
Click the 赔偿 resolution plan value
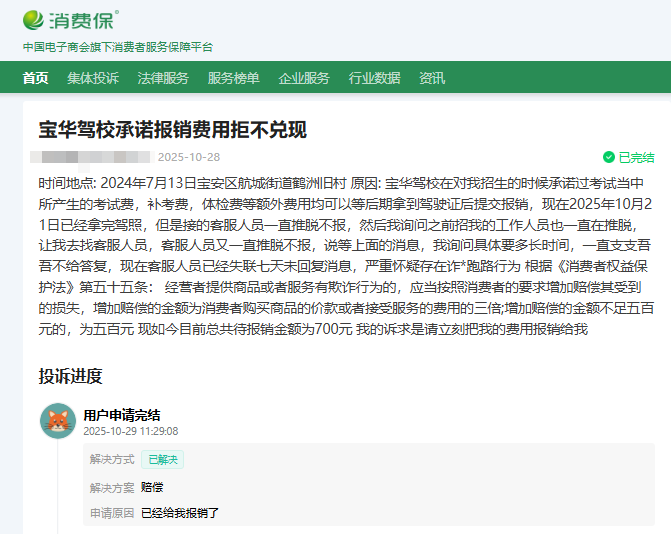coord(152,487)
